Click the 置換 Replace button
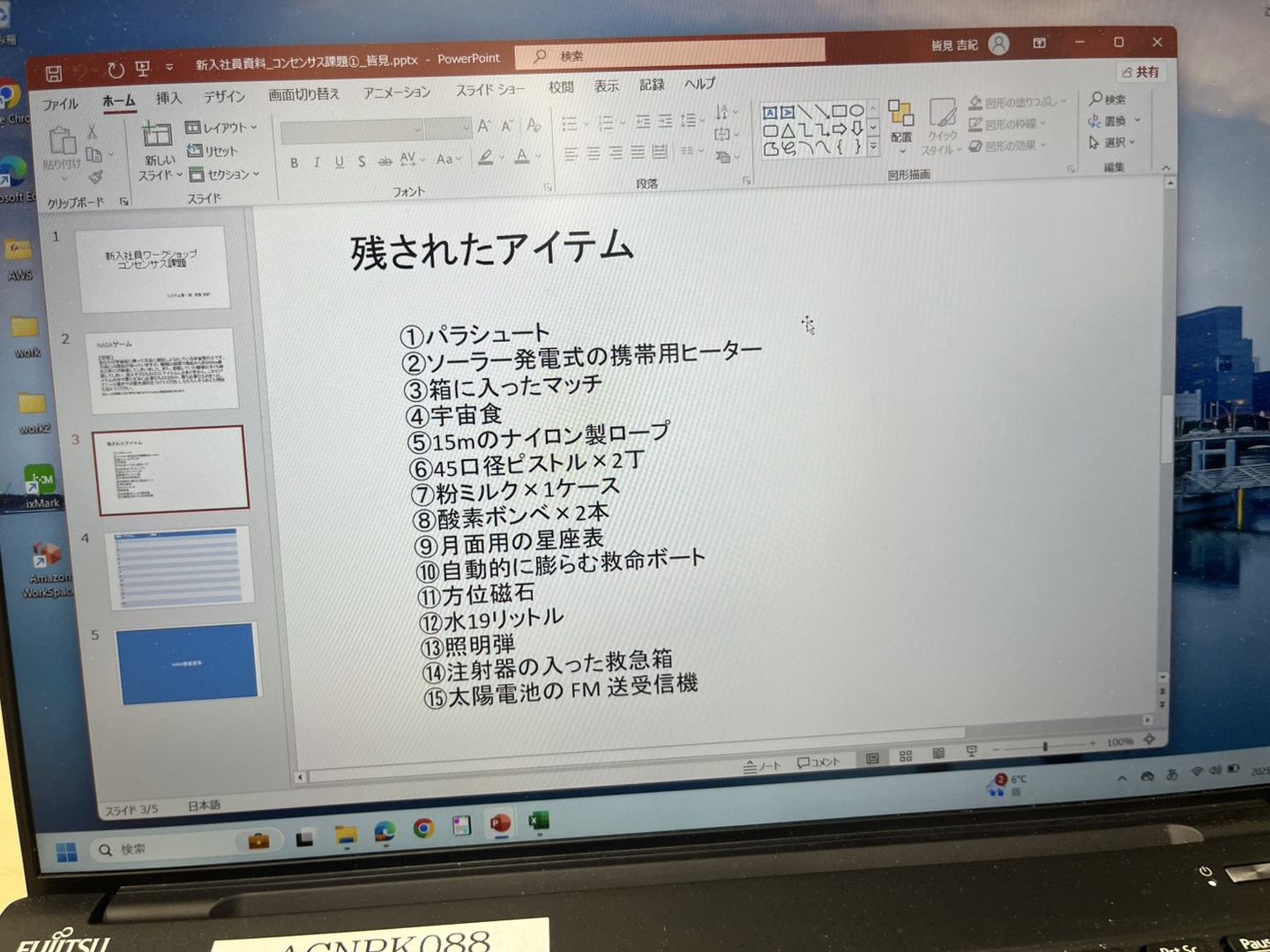Viewport: 1270px width, 952px height. tap(1114, 121)
